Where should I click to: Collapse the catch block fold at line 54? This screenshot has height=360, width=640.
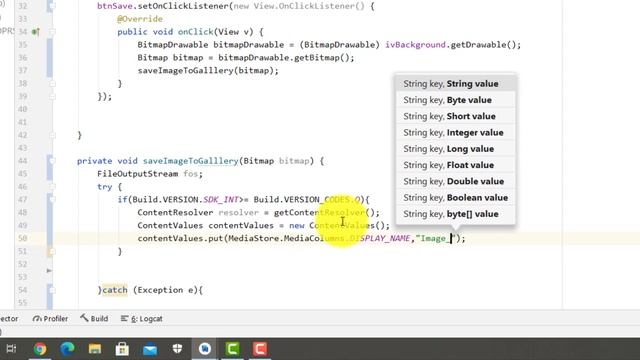coord(52,290)
